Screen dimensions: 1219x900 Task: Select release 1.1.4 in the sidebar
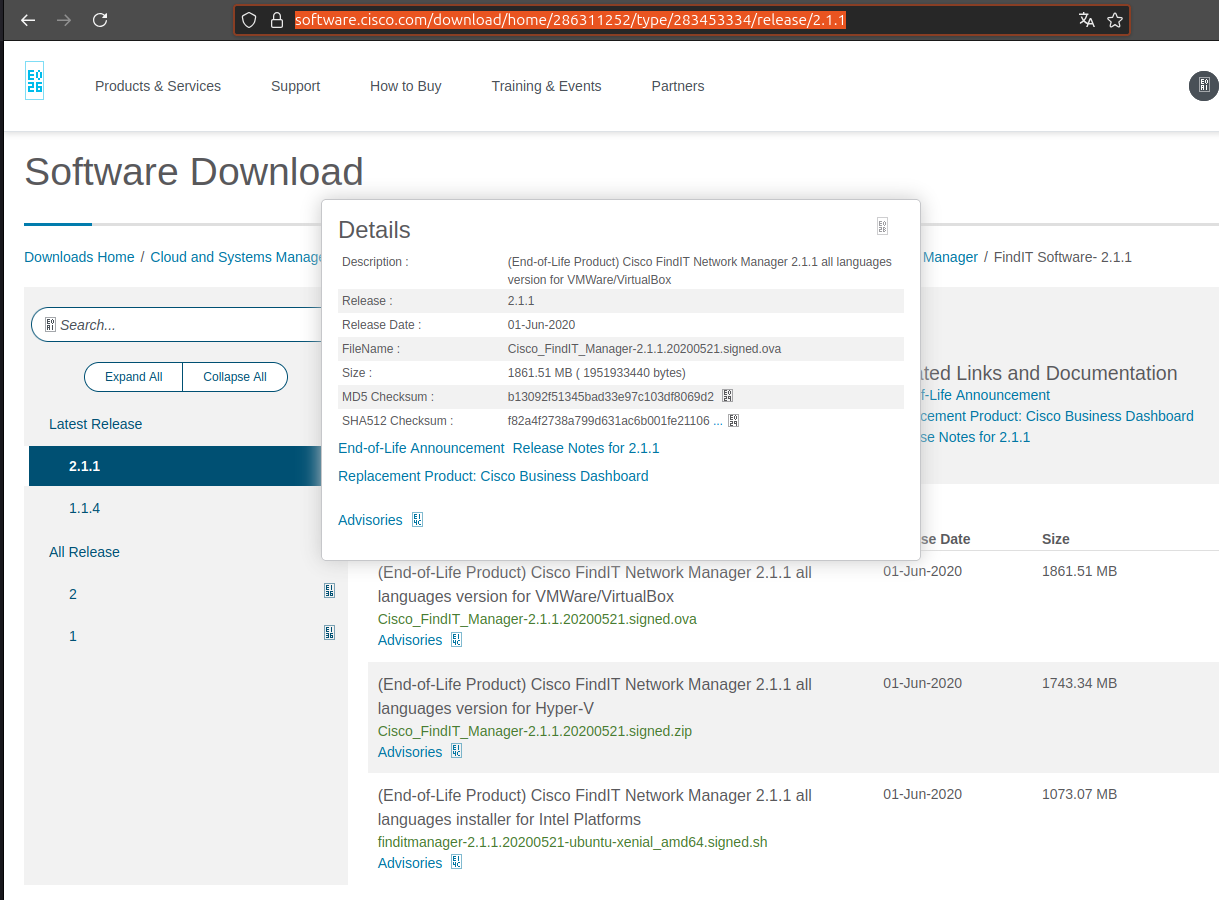pyautogui.click(x=85, y=508)
